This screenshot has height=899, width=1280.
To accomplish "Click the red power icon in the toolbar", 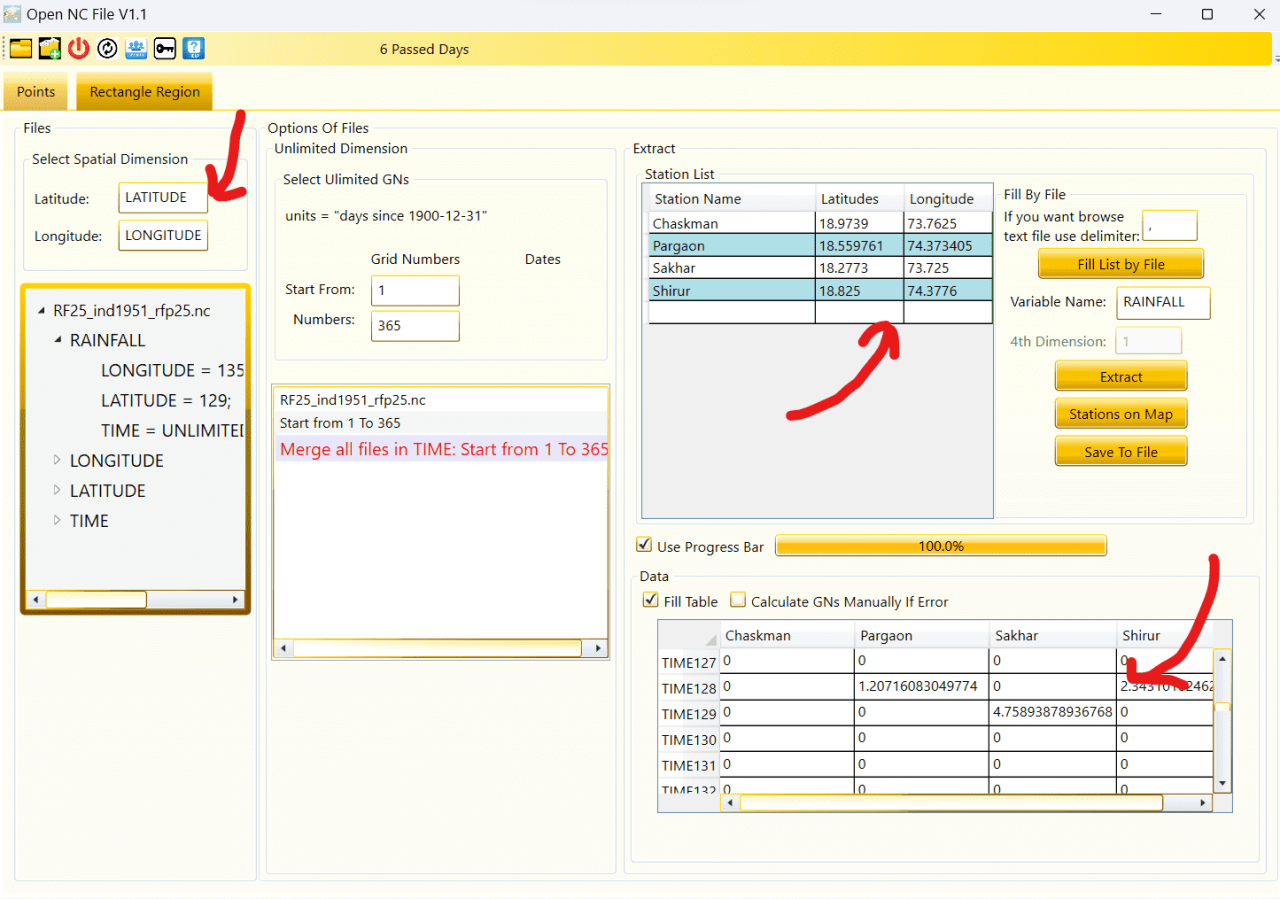I will 79,48.
